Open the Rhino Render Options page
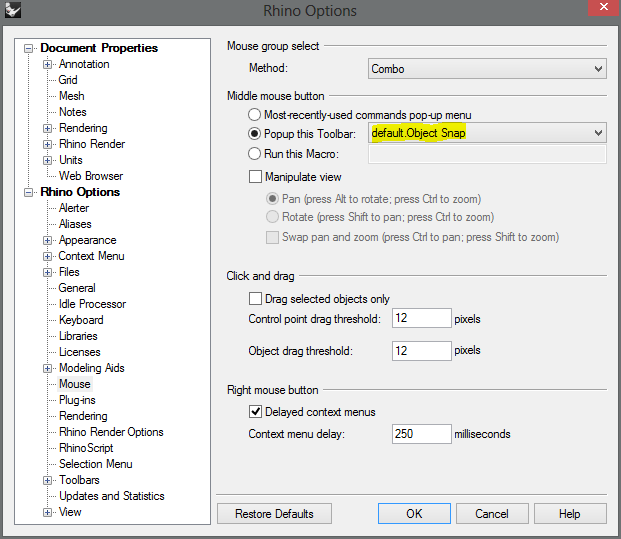 click(x=111, y=432)
